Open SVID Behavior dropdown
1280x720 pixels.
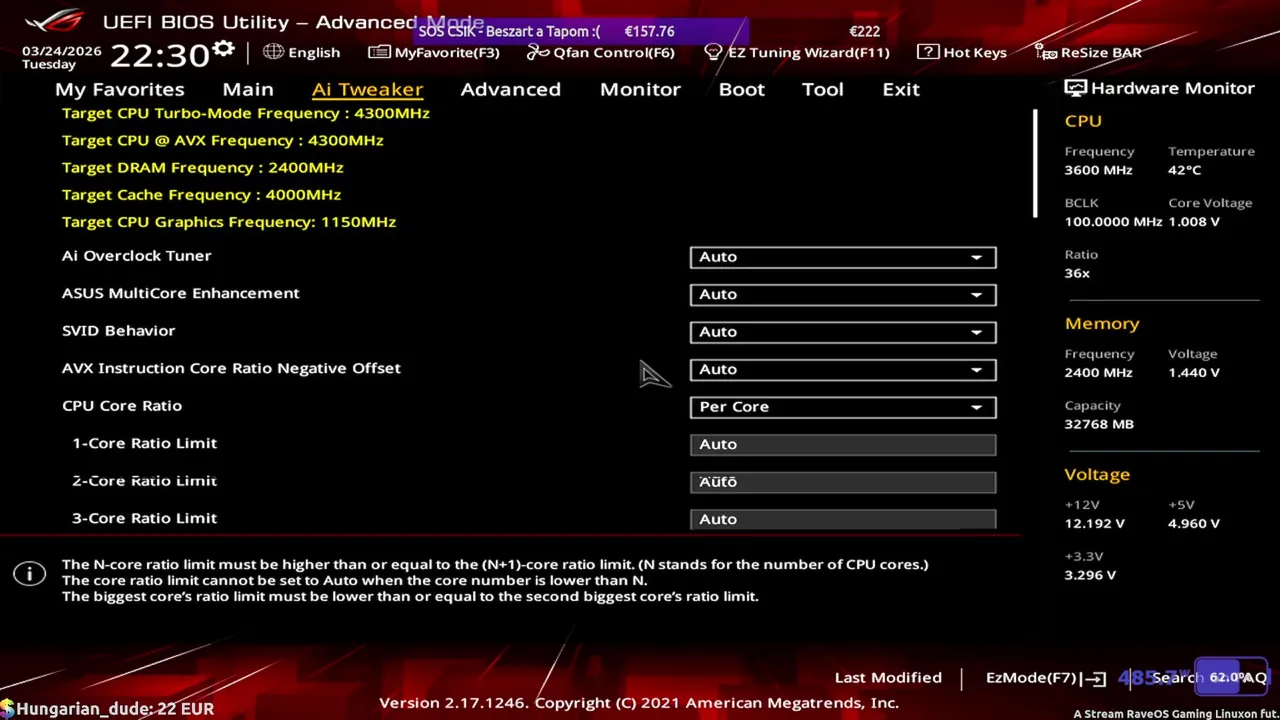click(843, 332)
